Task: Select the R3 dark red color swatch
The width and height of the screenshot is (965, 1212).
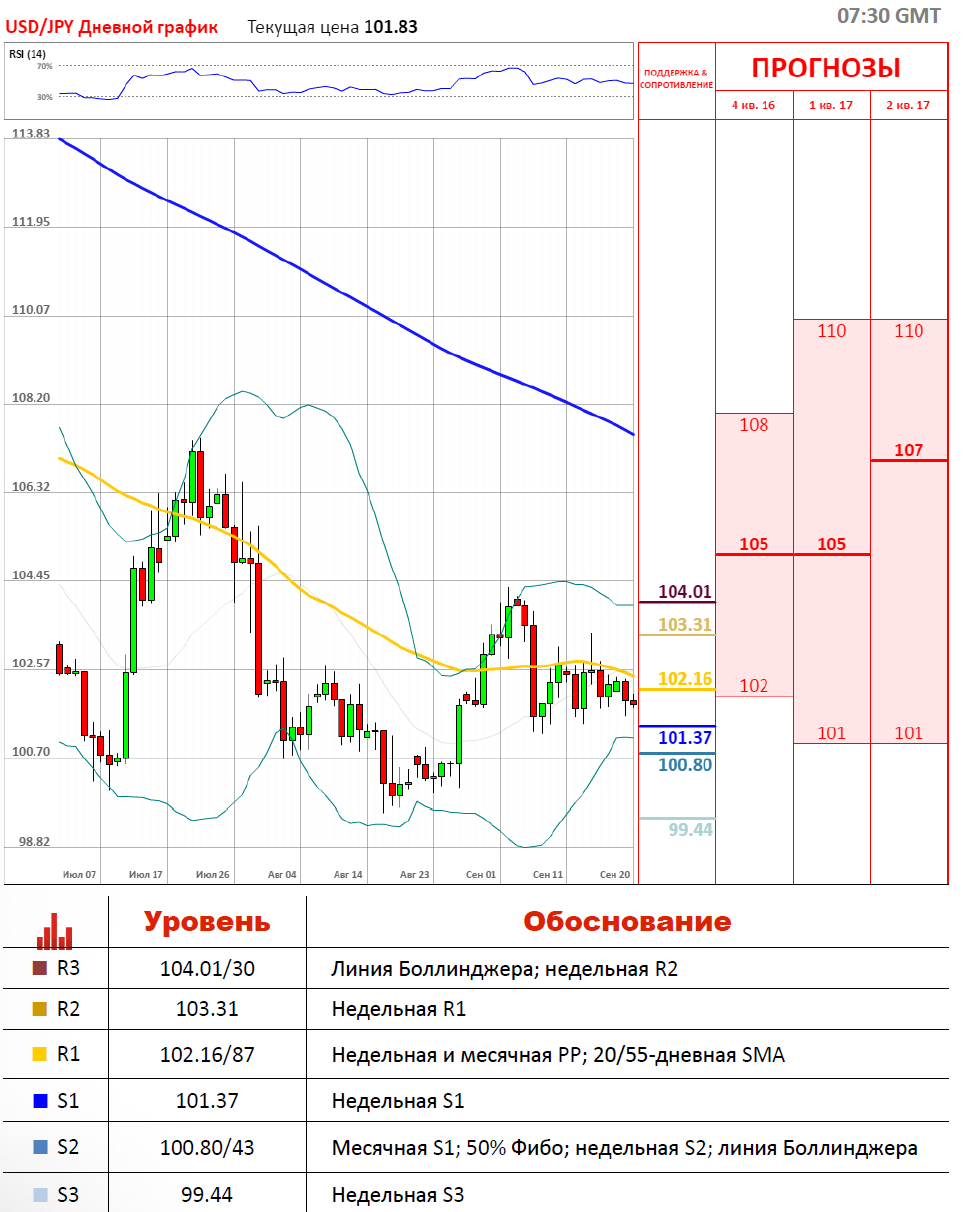Action: (x=40, y=968)
